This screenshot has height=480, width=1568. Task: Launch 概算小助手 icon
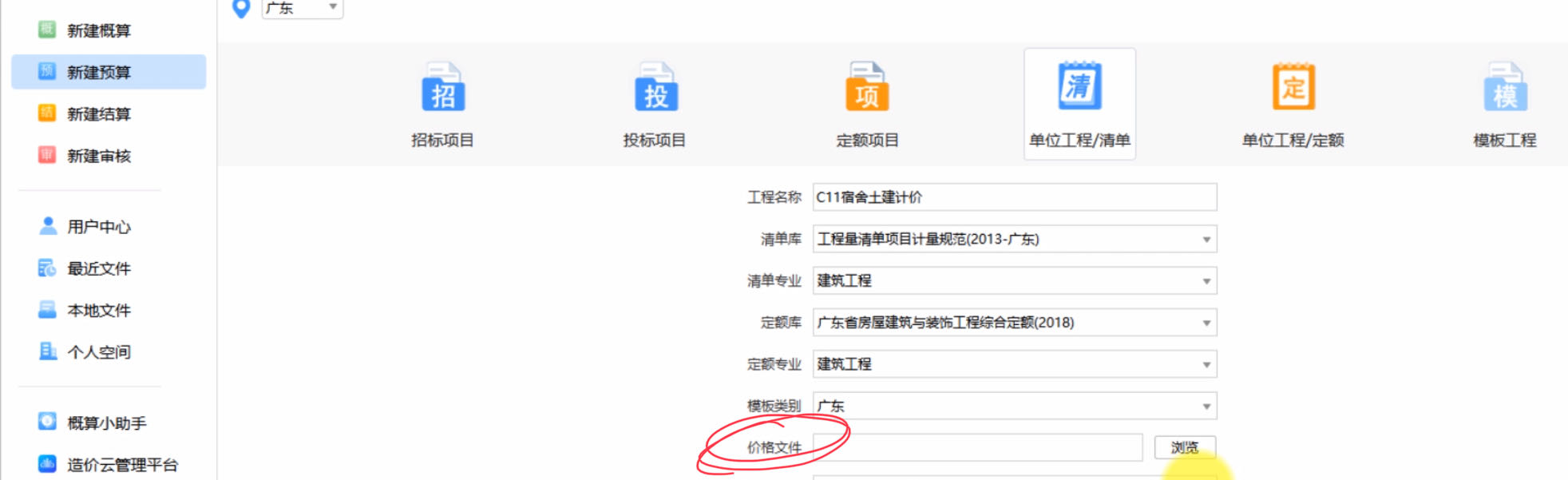(47, 422)
